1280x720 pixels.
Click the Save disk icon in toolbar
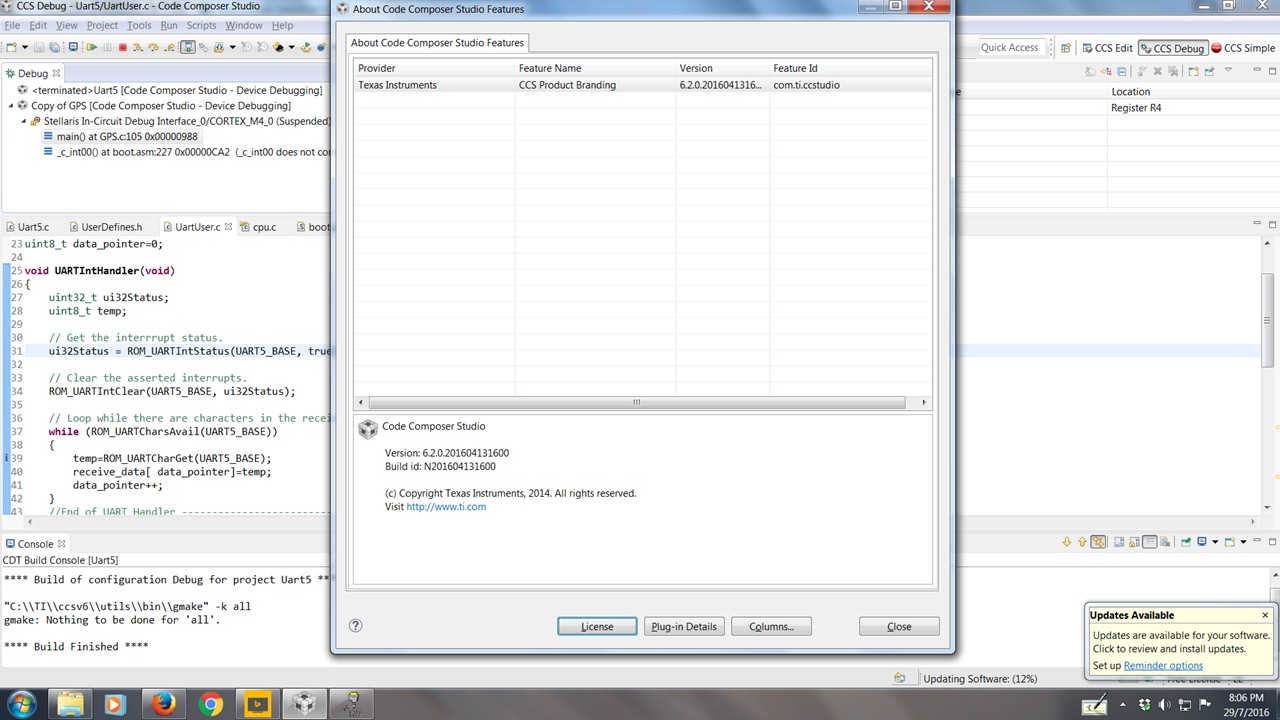click(x=39, y=47)
